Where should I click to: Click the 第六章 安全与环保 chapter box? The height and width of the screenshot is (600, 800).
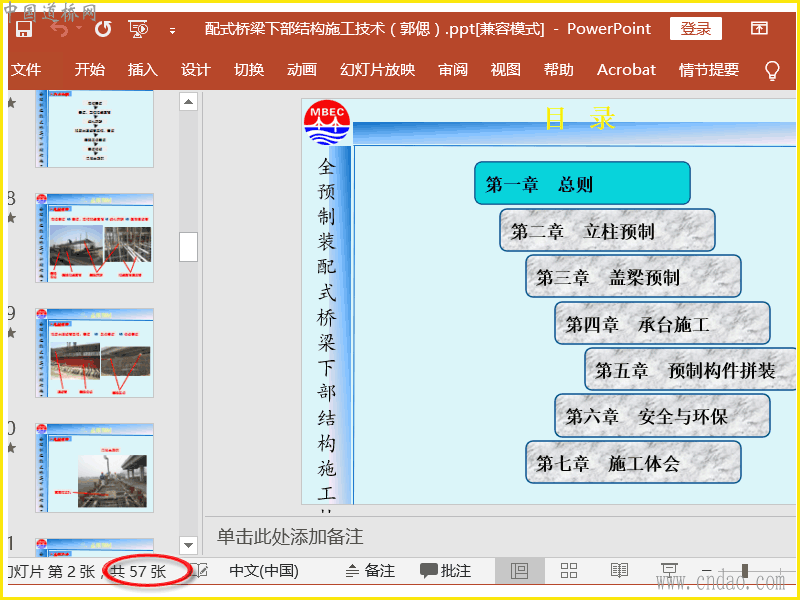tap(662, 416)
